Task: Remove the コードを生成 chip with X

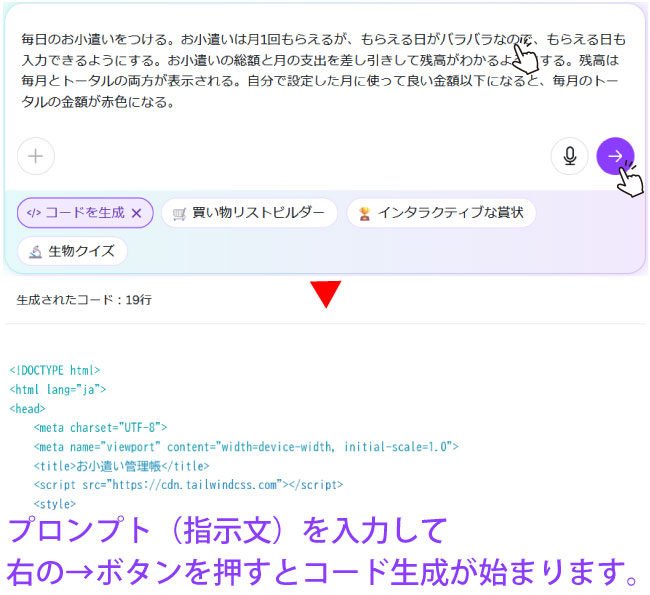Action: (136, 213)
